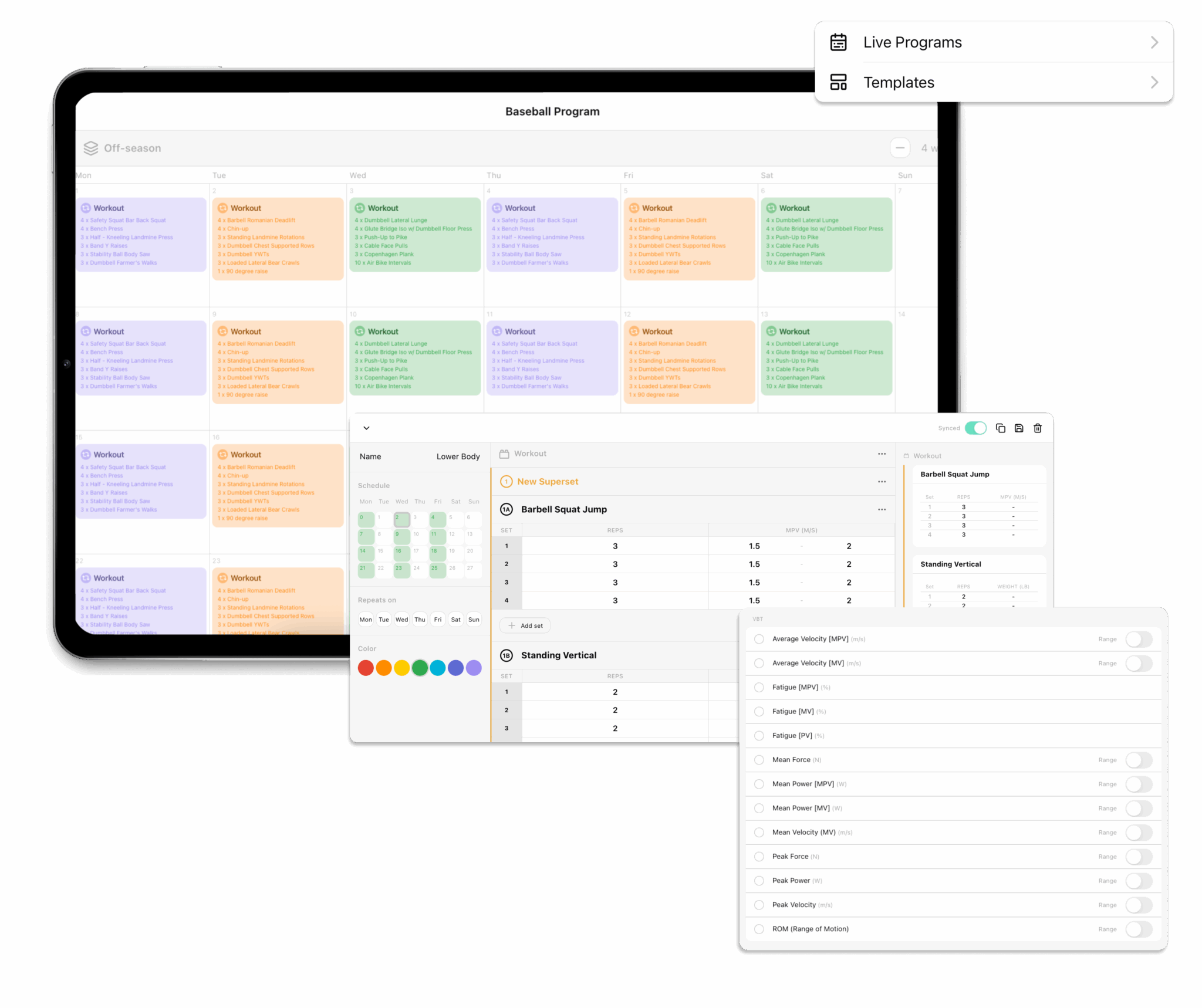Open the ellipsis menu for New Superset
This screenshot has height=1008, width=1202.
(x=882, y=481)
